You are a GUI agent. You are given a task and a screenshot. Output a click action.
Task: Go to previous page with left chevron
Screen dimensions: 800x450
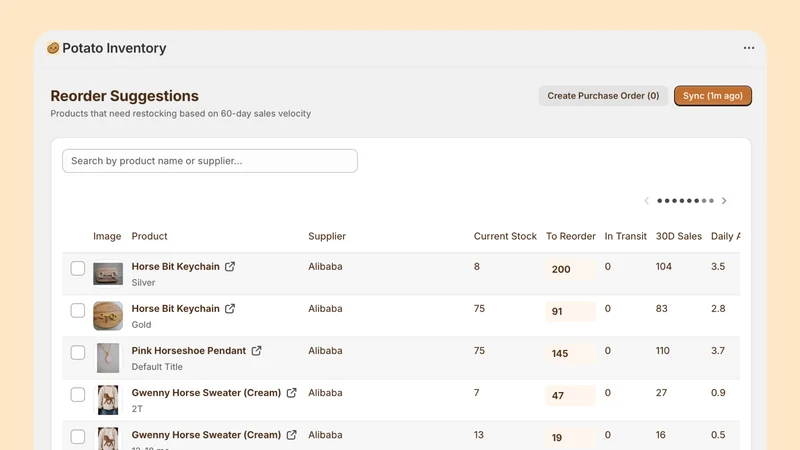click(x=646, y=201)
